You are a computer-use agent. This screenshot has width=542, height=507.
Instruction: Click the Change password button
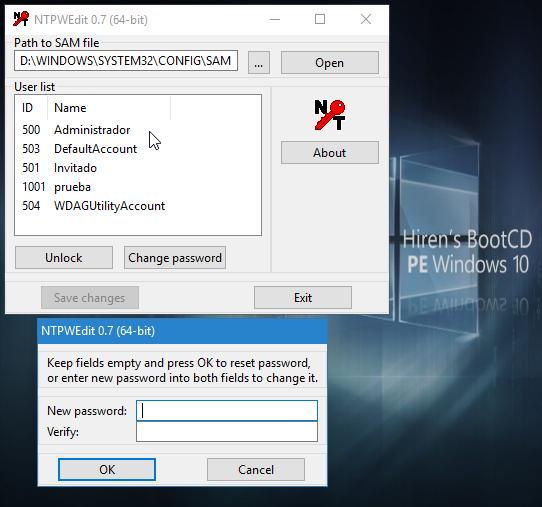[x=175, y=257]
